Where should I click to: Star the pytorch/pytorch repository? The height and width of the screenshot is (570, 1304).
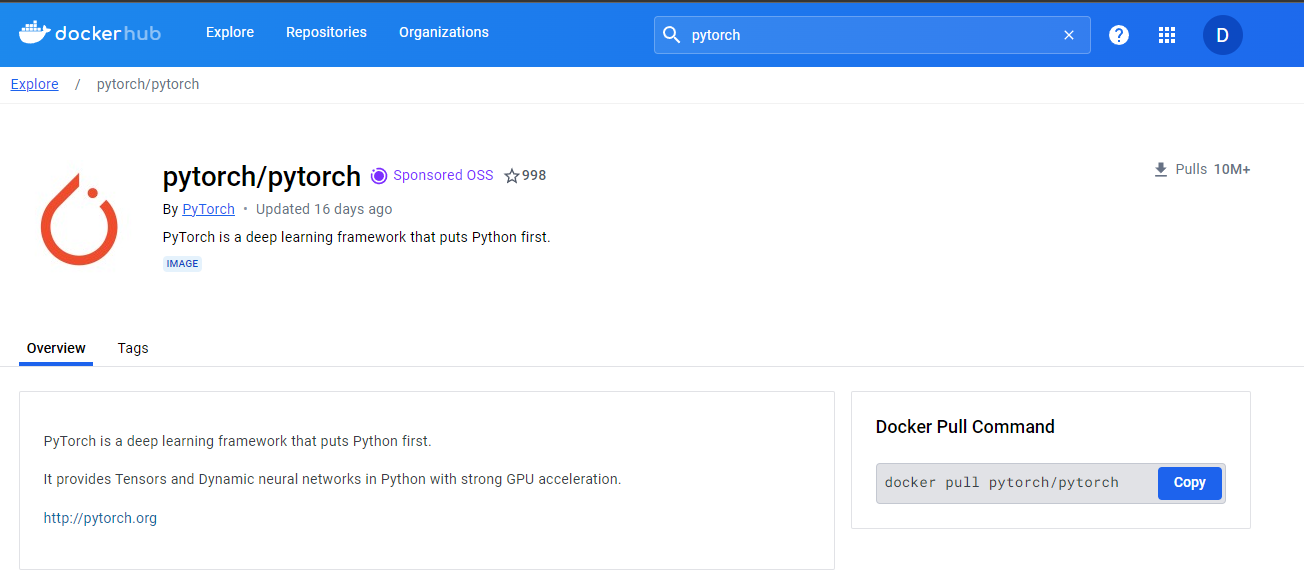(512, 176)
